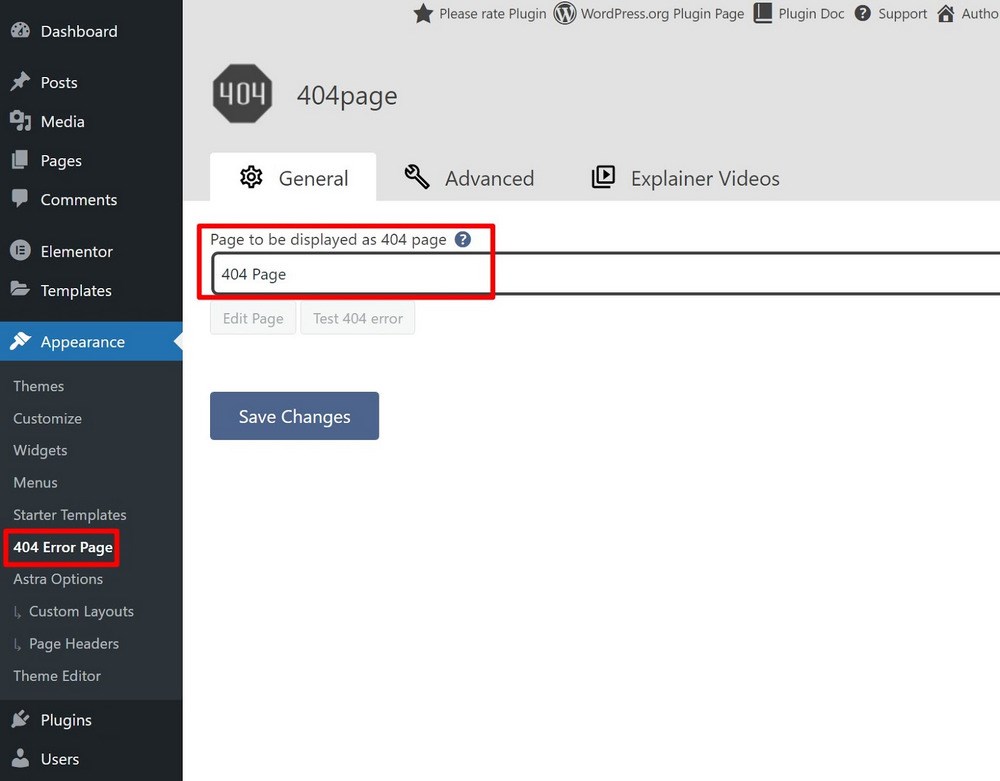
Task: Click the Appearance paintbrush icon
Action: [20, 341]
